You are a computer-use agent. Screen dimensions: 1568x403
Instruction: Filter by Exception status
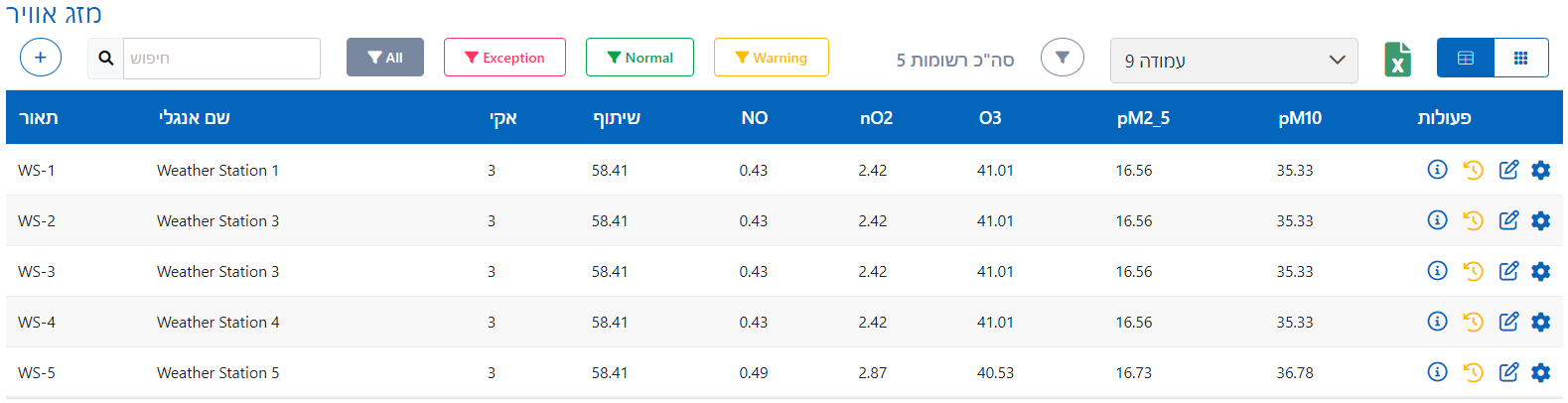504,58
